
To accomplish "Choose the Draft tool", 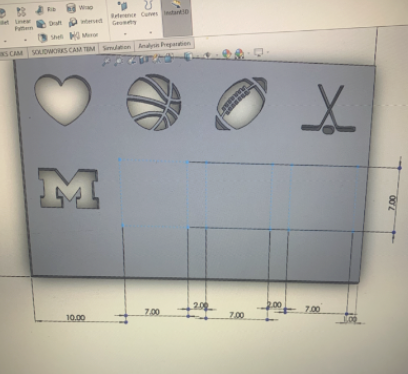I will pos(49,23).
